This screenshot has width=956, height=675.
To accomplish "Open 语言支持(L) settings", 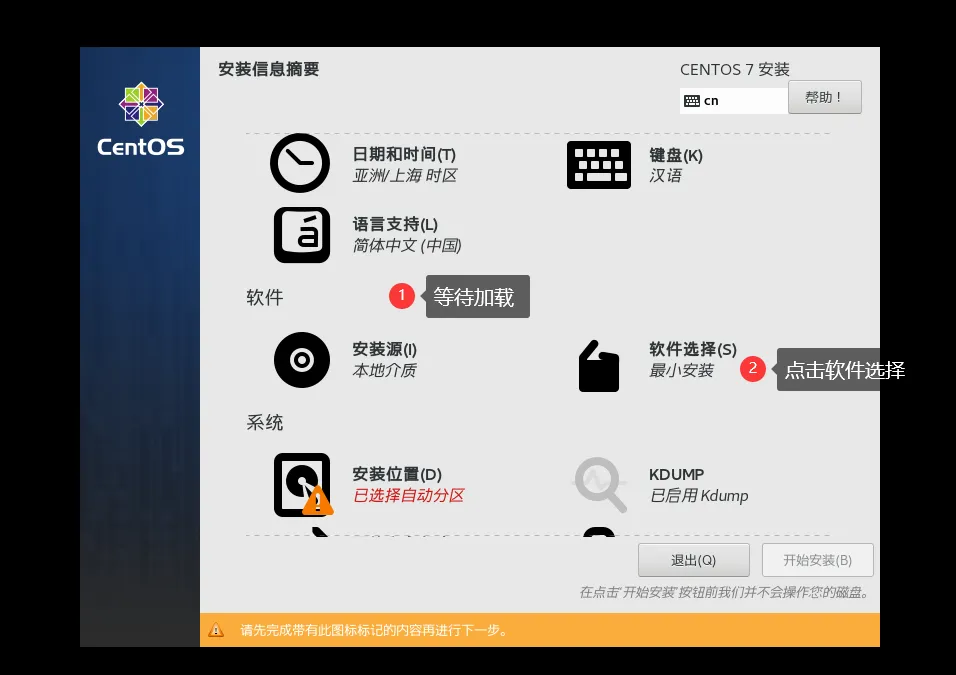I will pos(395,224).
